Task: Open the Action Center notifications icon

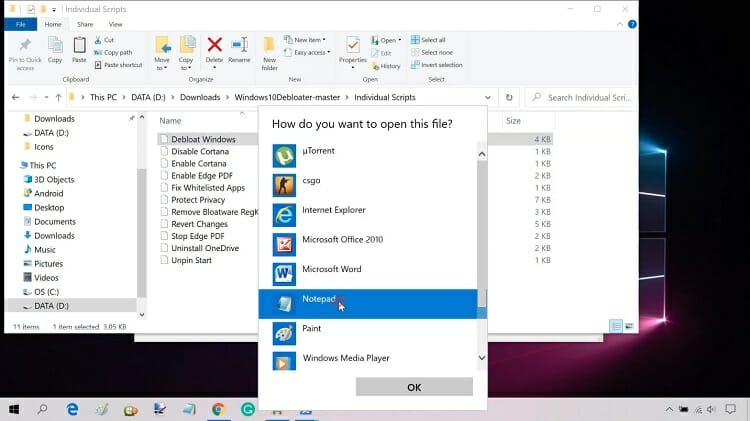Action: (730, 410)
